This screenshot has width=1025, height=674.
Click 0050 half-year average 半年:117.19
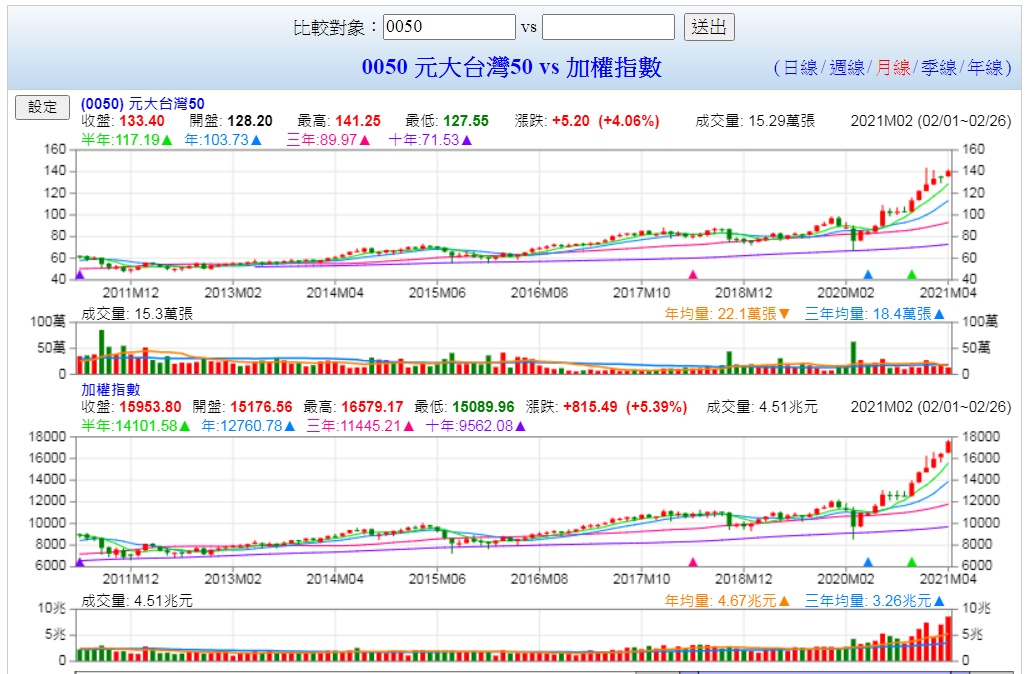(x=127, y=140)
